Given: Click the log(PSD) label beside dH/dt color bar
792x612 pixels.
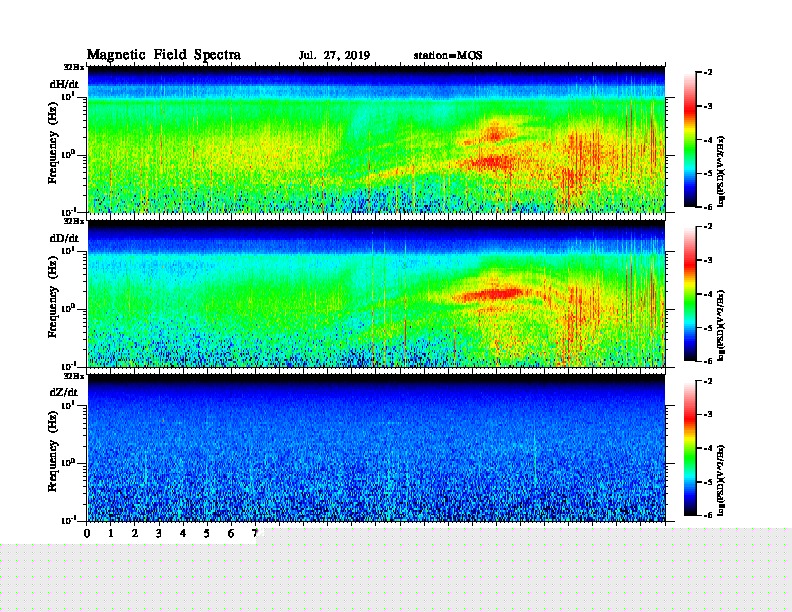Looking at the screenshot, I should tap(721, 171).
